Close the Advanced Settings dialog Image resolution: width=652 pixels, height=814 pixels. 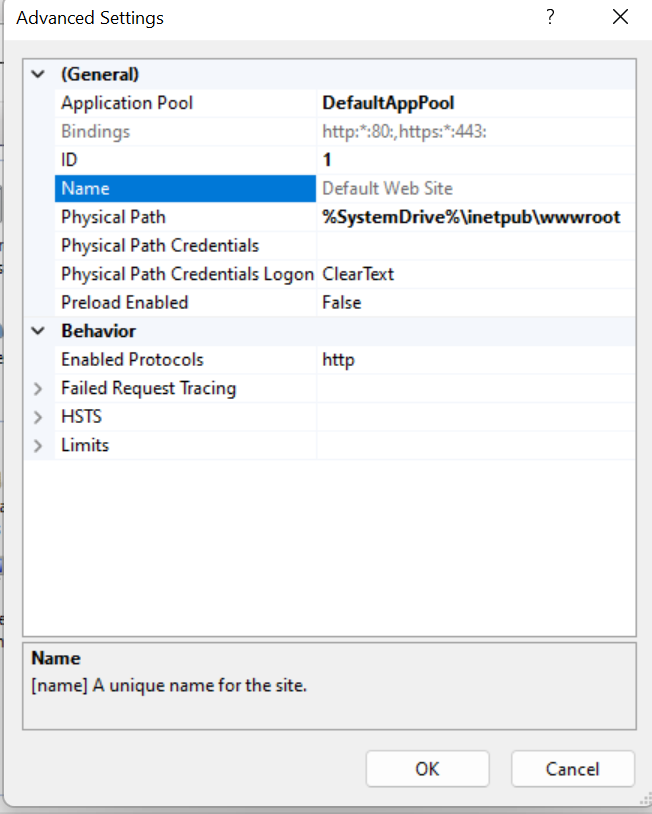coord(620,18)
